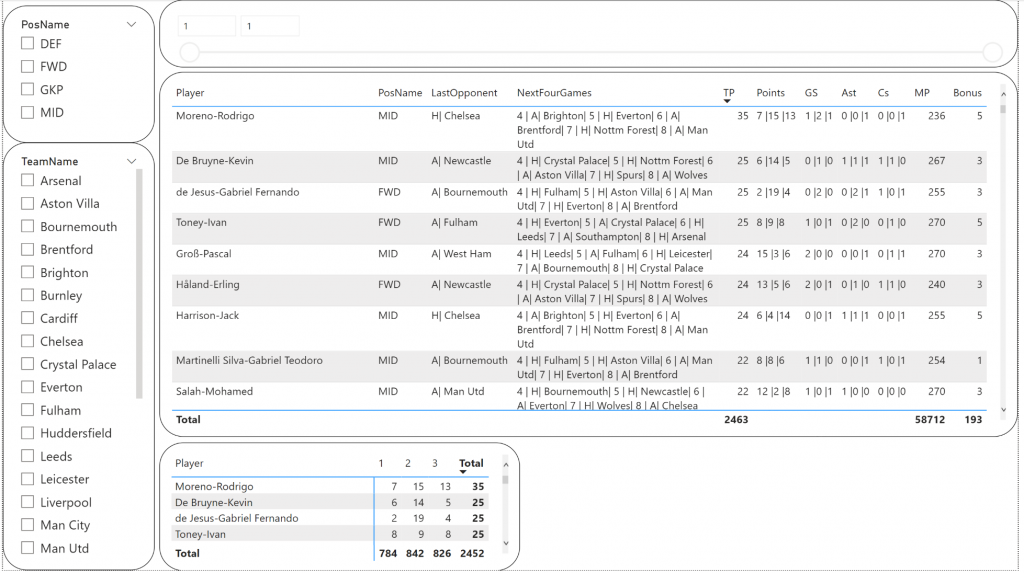Image resolution: width=1024 pixels, height=573 pixels.
Task: Sort by Bonus column header
Action: pyautogui.click(x=967, y=93)
